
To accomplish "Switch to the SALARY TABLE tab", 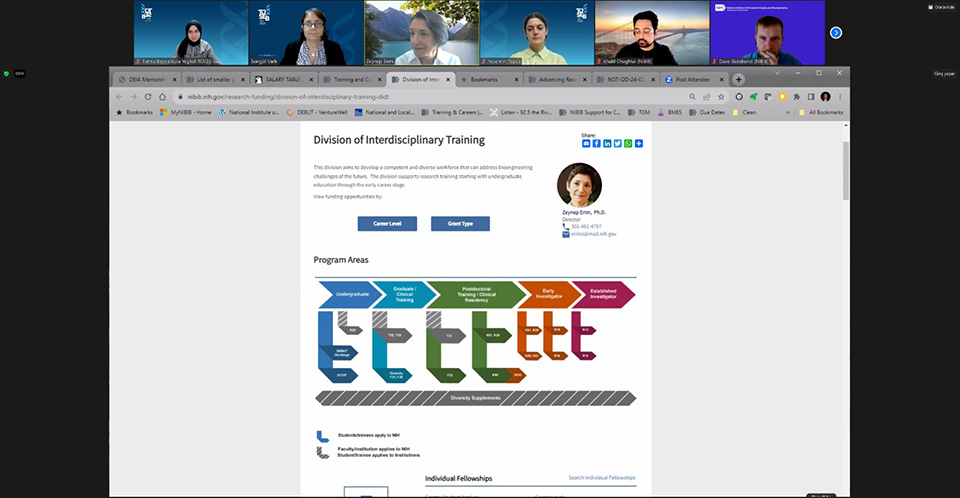I will tap(284, 79).
